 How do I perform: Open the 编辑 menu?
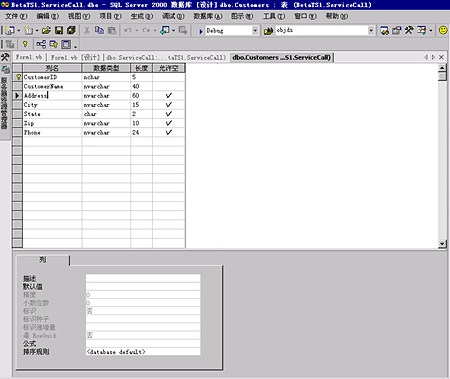(x=48, y=16)
